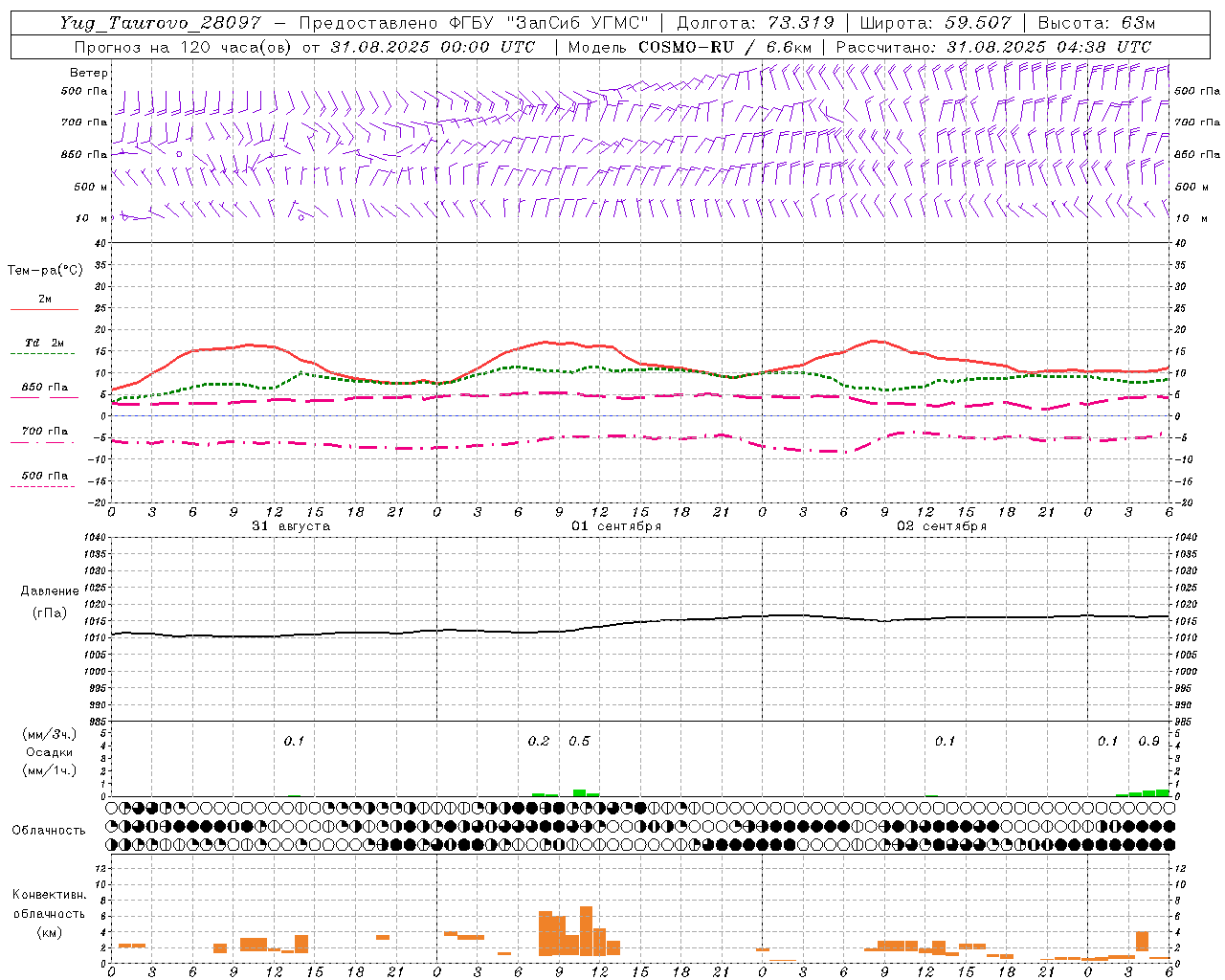Select the Широта: 59.507 value

[x=935, y=23]
